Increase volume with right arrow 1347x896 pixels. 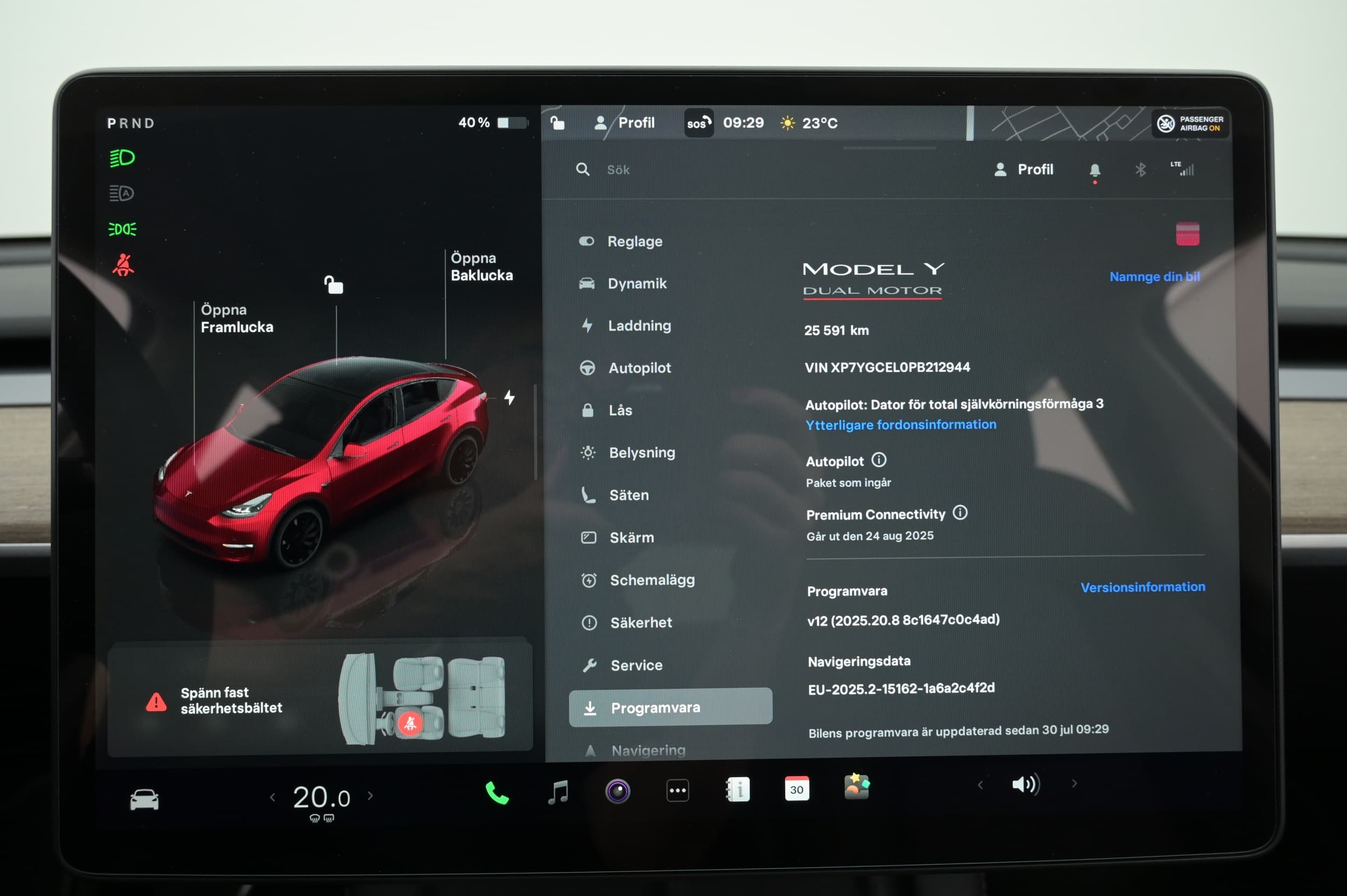[x=1074, y=783]
